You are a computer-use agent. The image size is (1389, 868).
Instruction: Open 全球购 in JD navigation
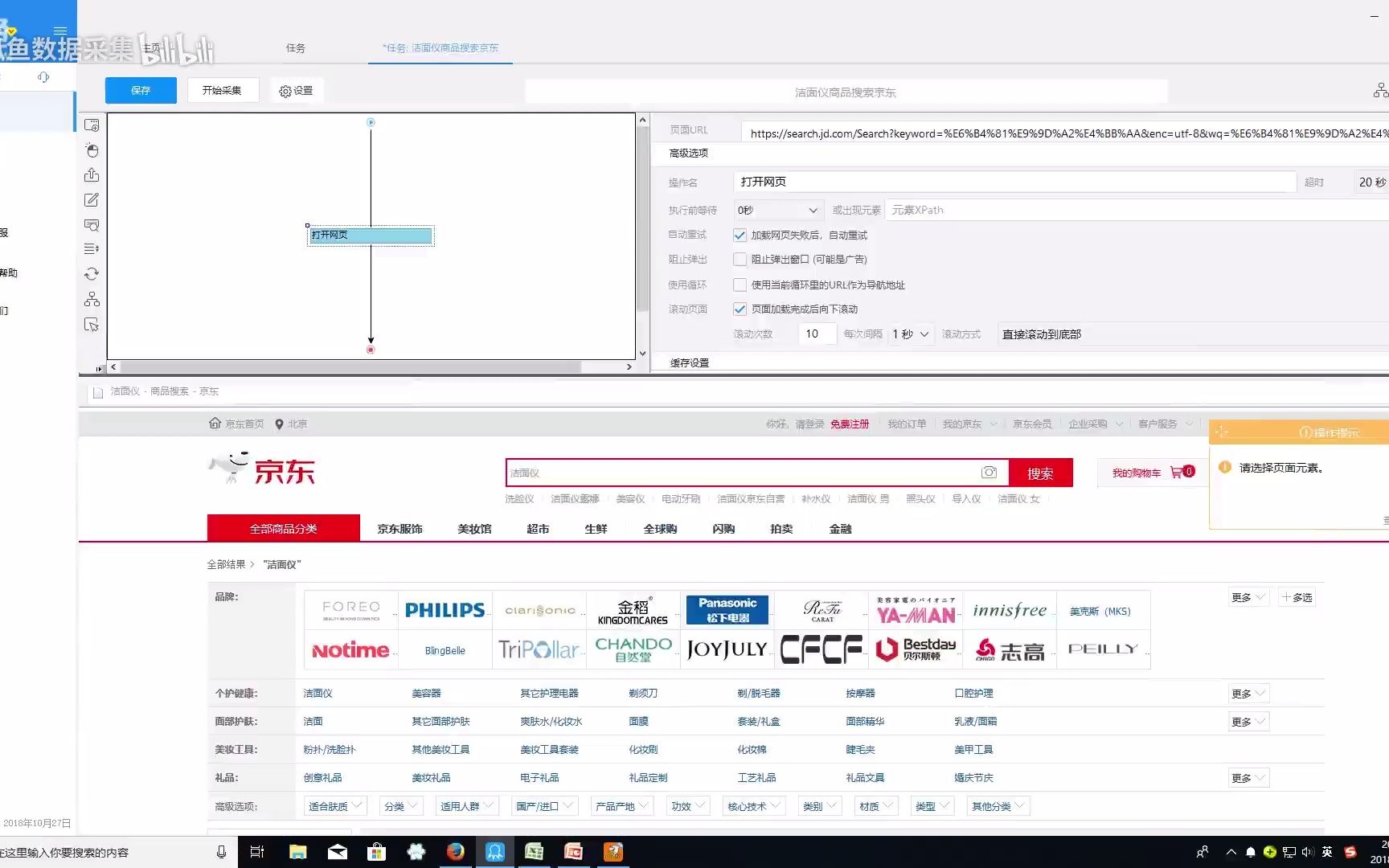click(x=660, y=529)
